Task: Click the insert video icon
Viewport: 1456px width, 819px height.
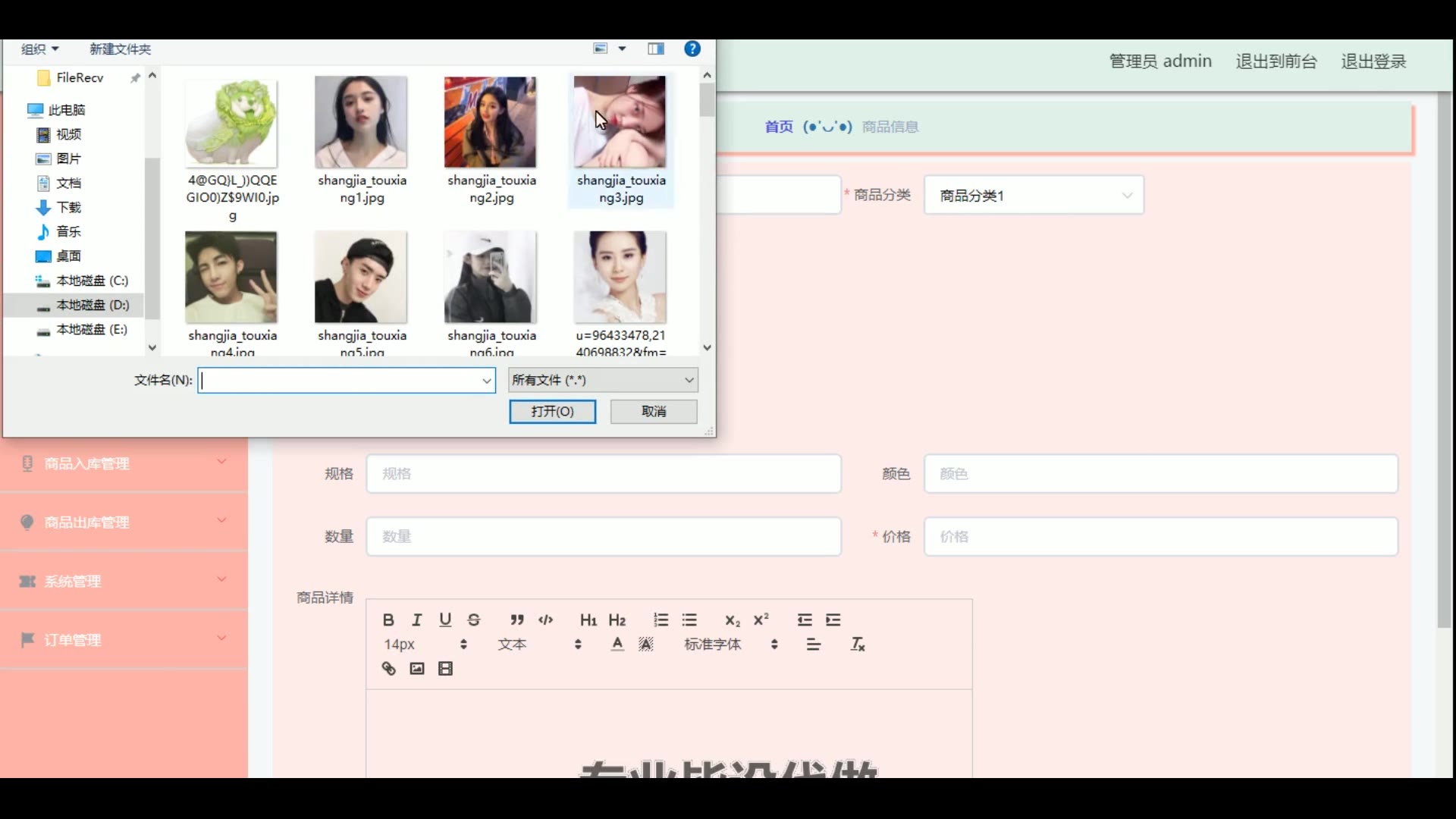Action: click(x=445, y=668)
